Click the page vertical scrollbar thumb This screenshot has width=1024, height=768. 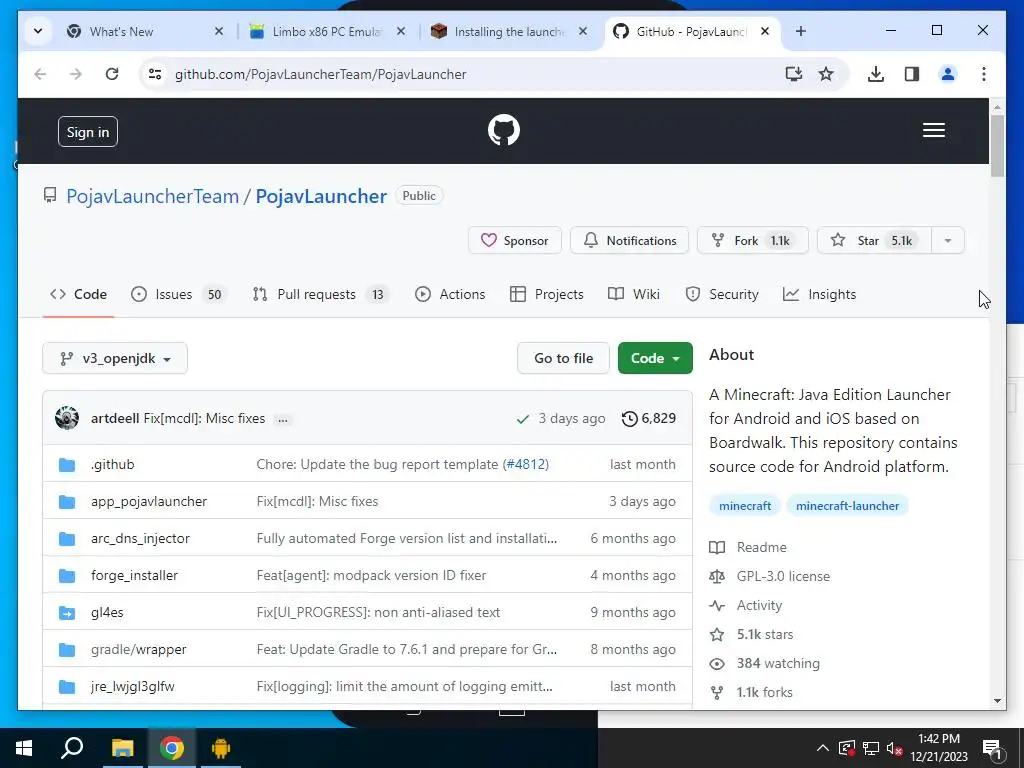click(997, 145)
